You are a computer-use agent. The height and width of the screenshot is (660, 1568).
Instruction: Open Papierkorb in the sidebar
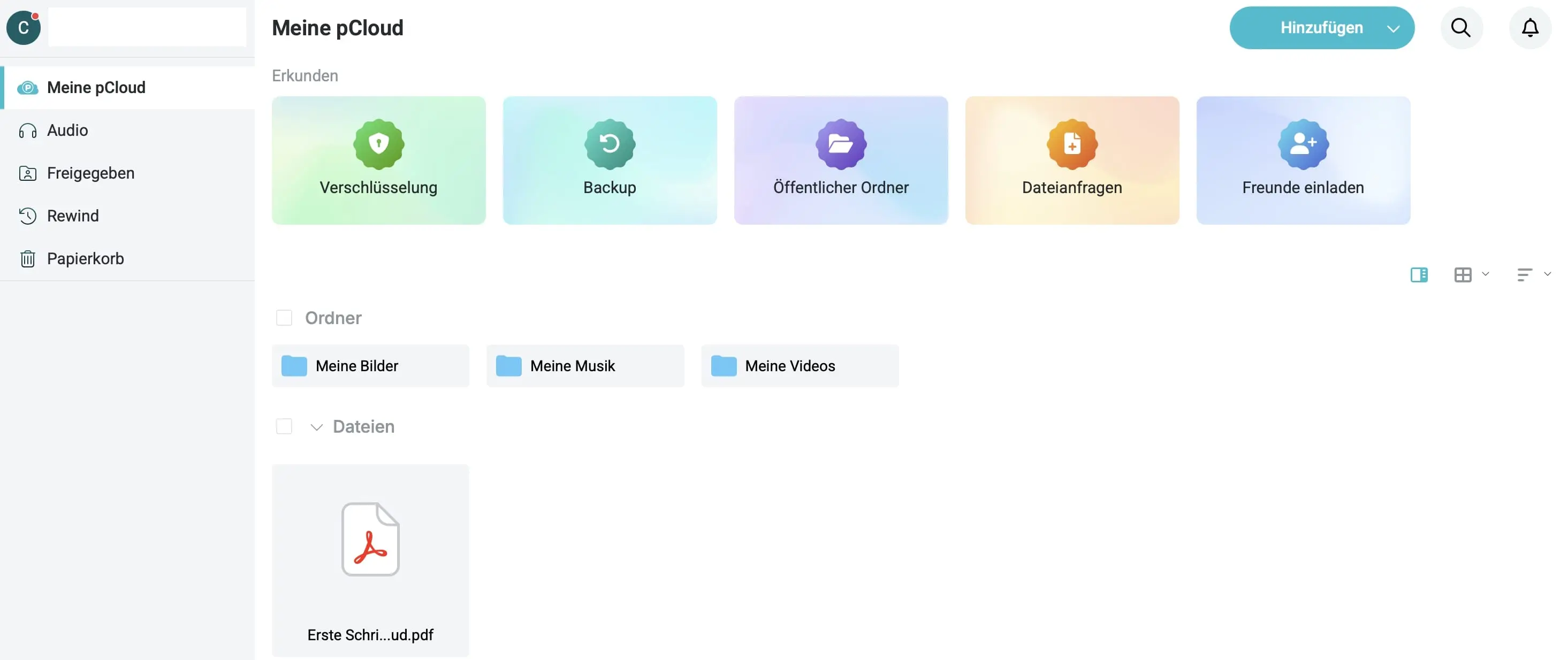127,258
